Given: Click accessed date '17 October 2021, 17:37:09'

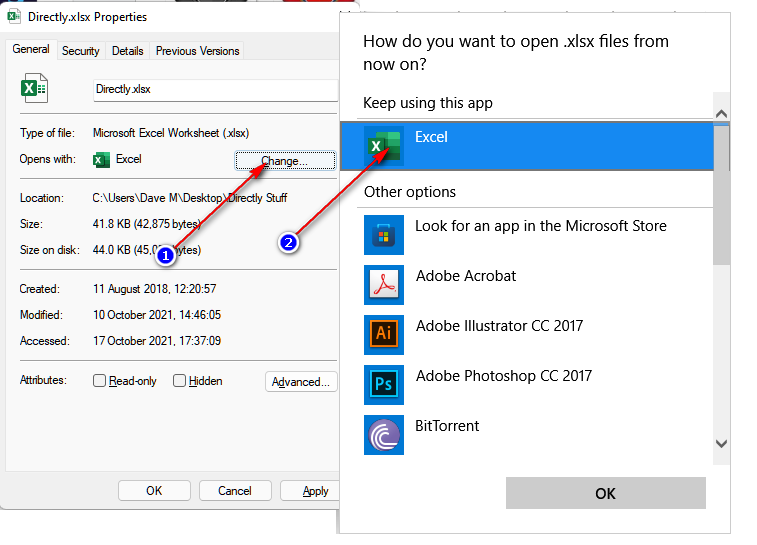Looking at the screenshot, I should [157, 341].
